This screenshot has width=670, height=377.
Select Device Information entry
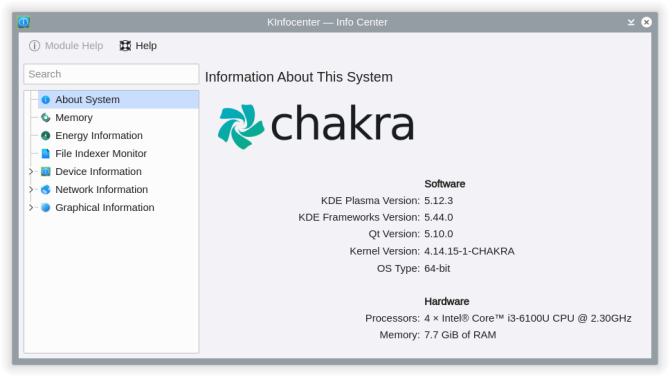click(x=118, y=171)
